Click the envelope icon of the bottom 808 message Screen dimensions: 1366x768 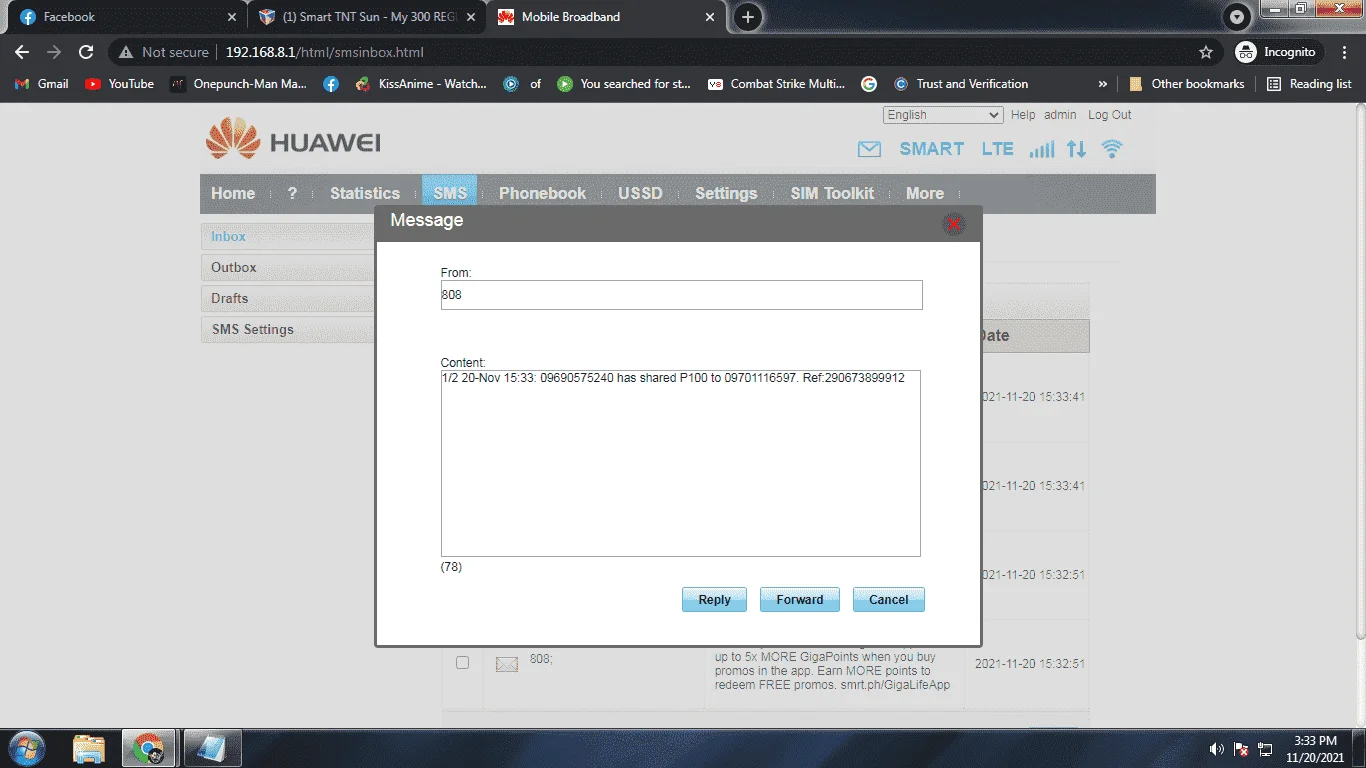pos(507,664)
